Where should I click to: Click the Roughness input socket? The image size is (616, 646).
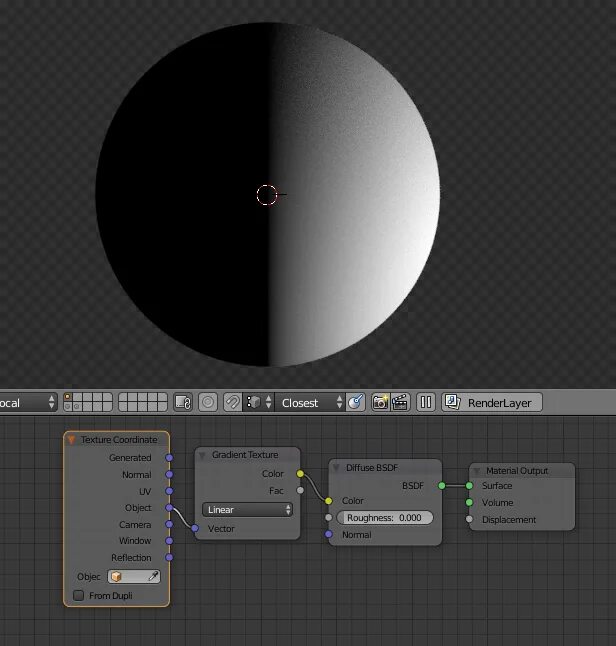328,517
